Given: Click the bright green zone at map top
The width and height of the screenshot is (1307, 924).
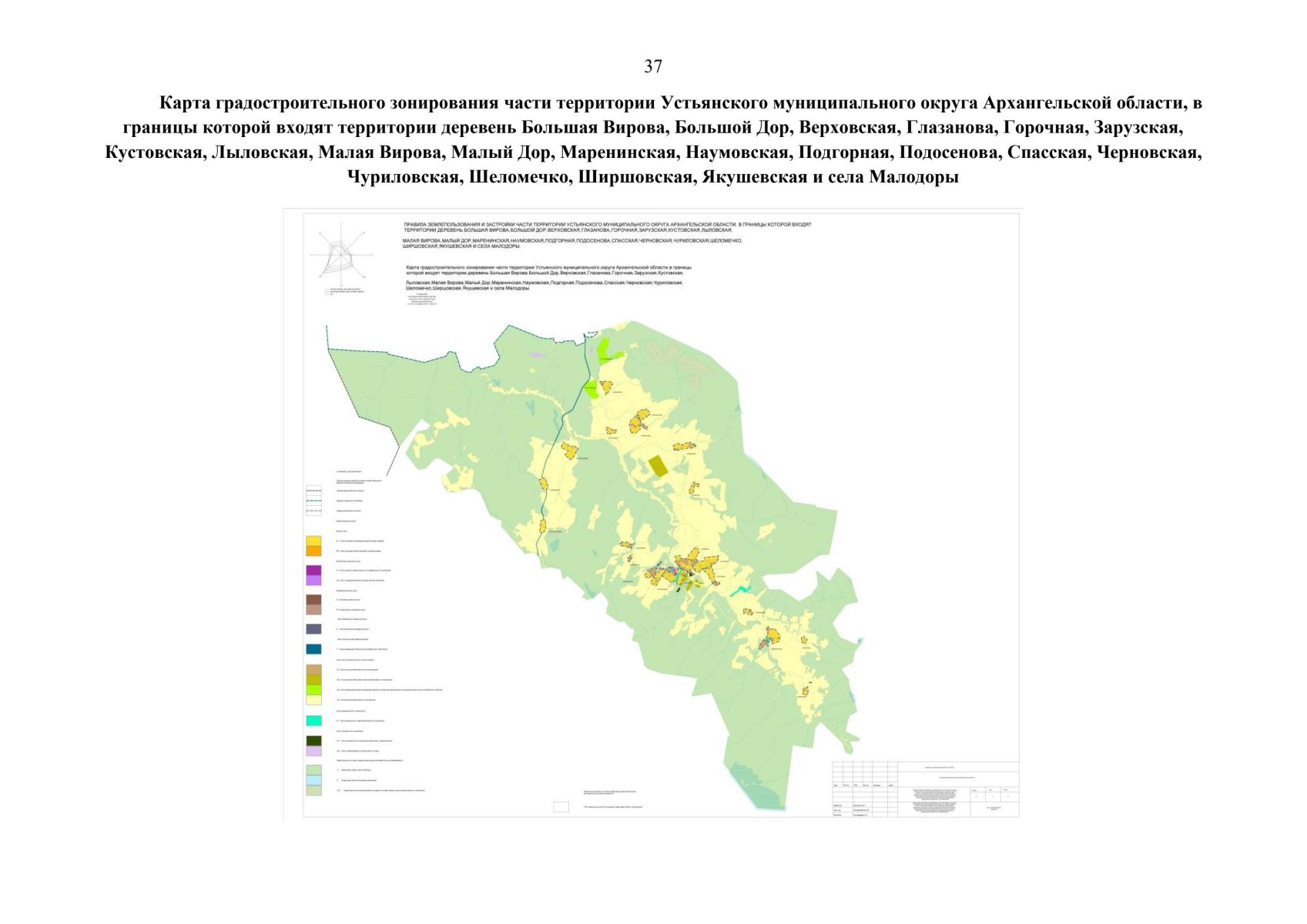Looking at the screenshot, I should coord(605,350).
